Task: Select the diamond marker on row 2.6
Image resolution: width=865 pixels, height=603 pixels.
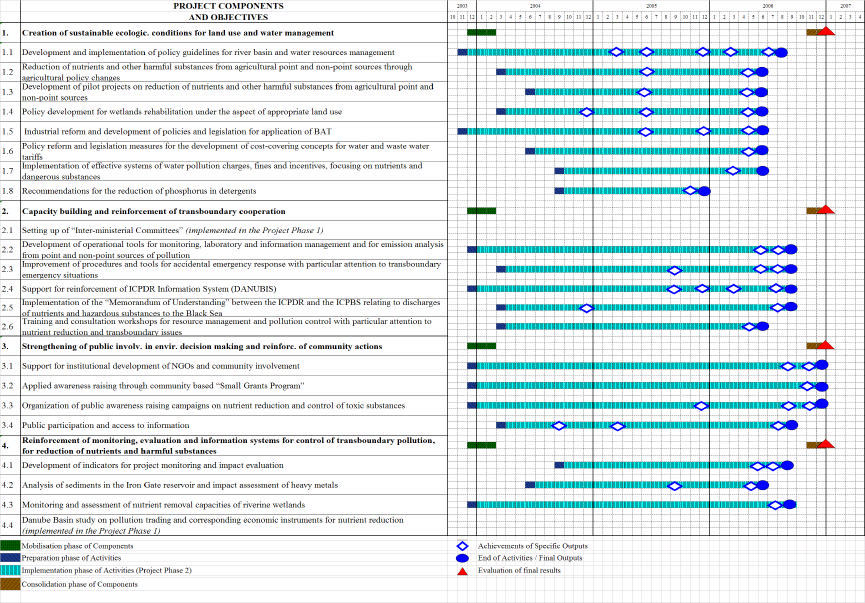Action: point(748,326)
